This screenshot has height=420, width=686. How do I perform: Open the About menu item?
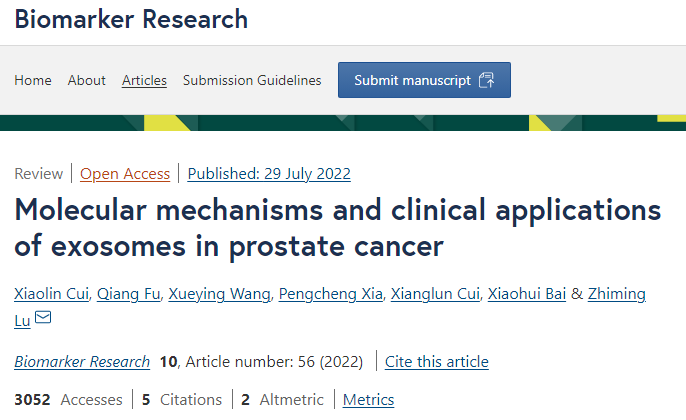(87, 80)
